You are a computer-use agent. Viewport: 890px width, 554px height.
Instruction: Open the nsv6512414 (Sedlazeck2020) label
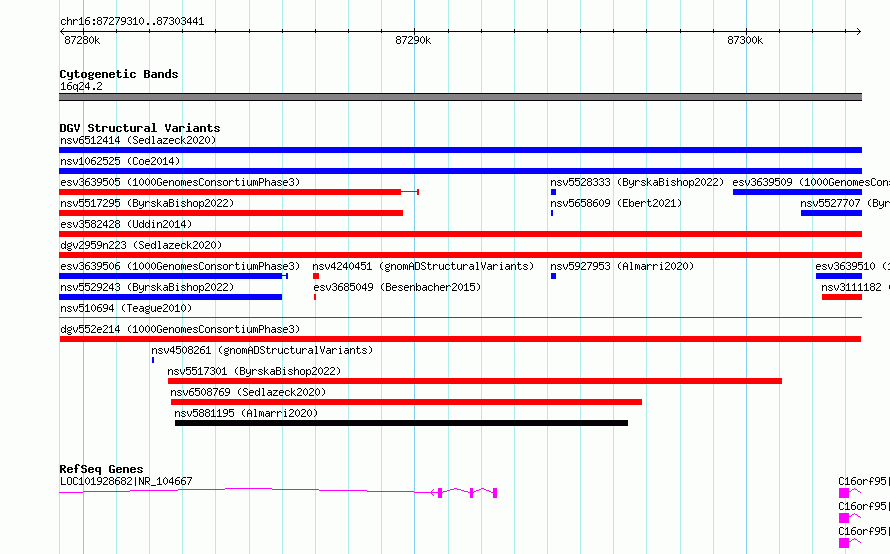point(138,140)
